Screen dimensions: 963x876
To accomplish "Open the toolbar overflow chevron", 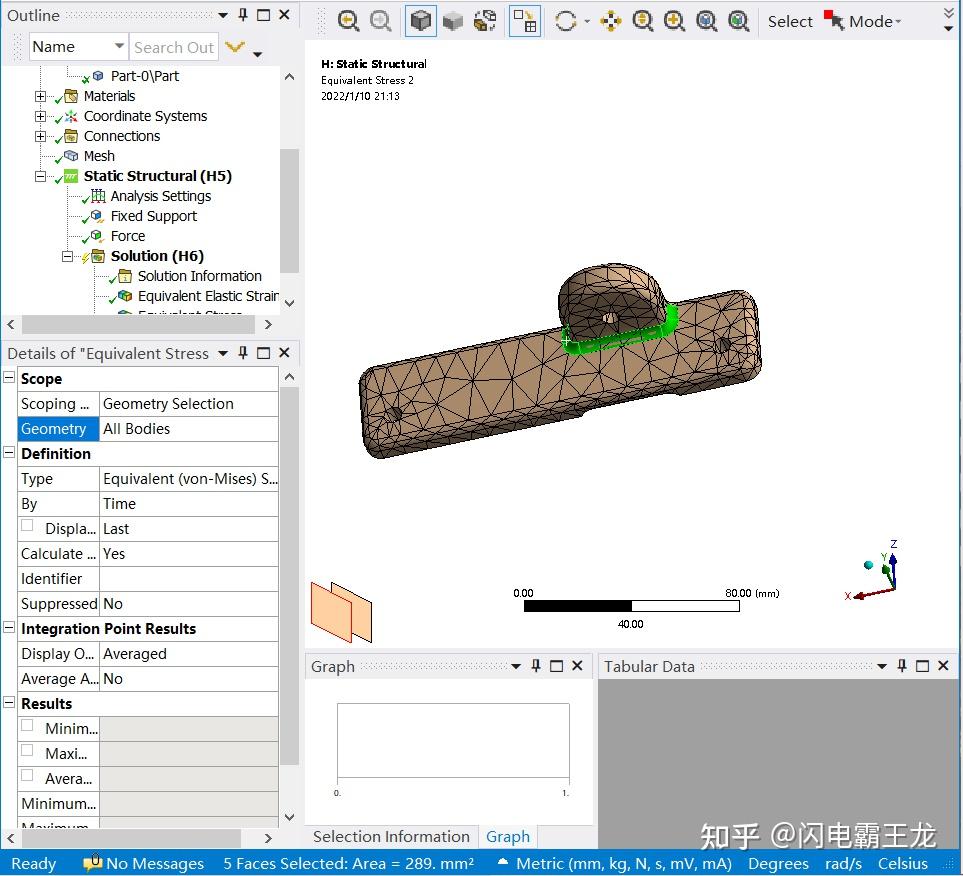I will click(x=949, y=20).
